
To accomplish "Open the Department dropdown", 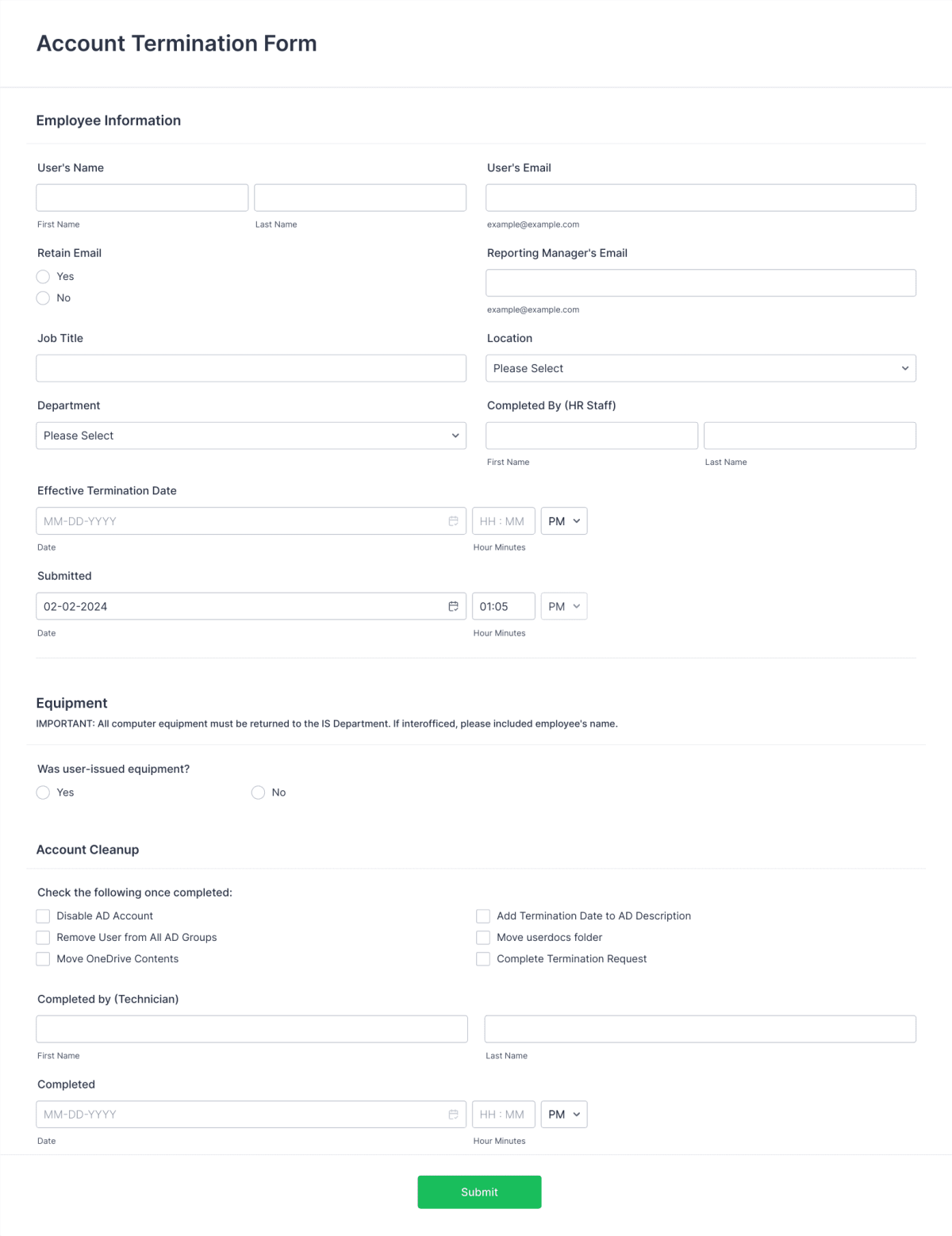I will [251, 435].
